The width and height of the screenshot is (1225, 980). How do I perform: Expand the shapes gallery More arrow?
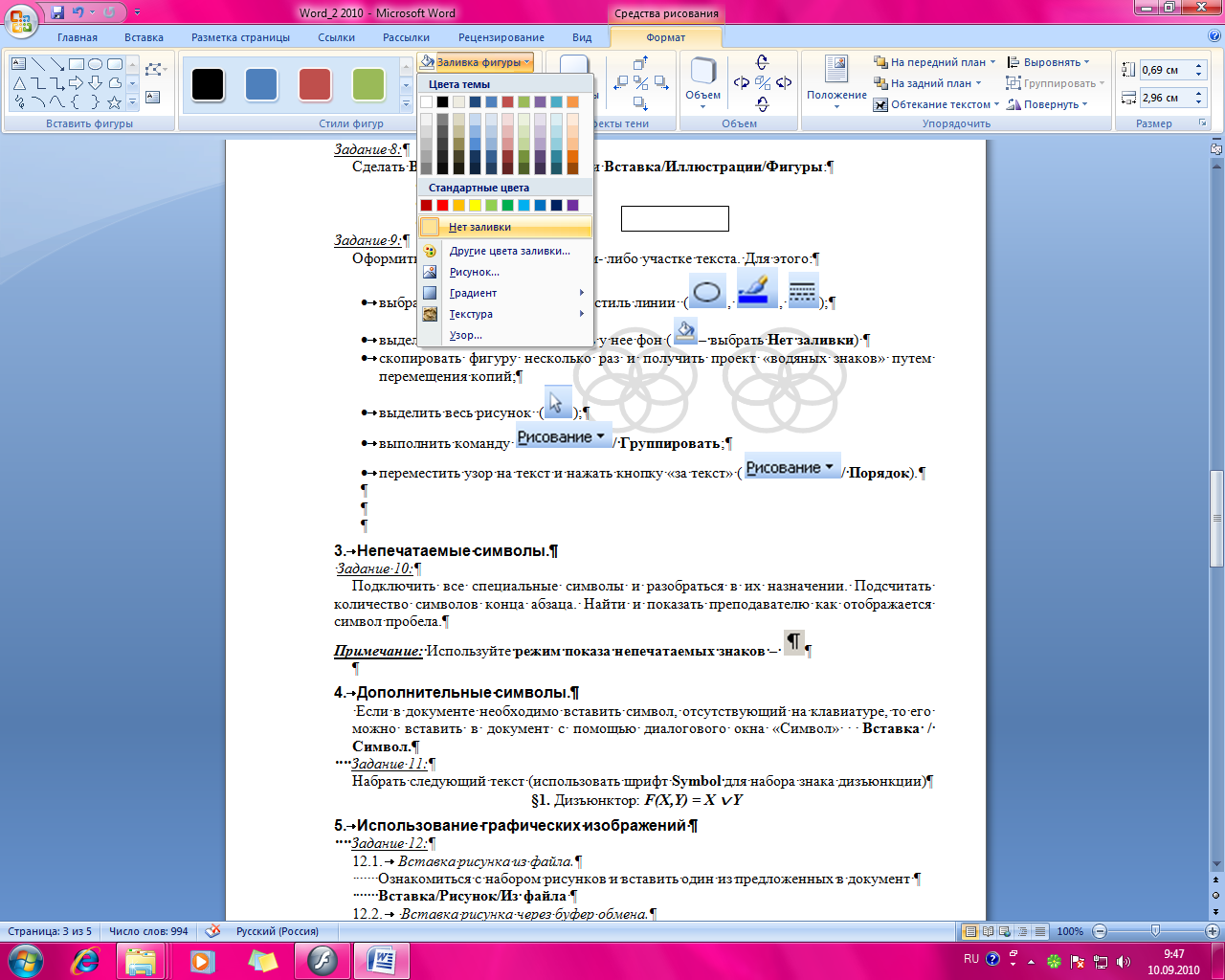pos(132,102)
